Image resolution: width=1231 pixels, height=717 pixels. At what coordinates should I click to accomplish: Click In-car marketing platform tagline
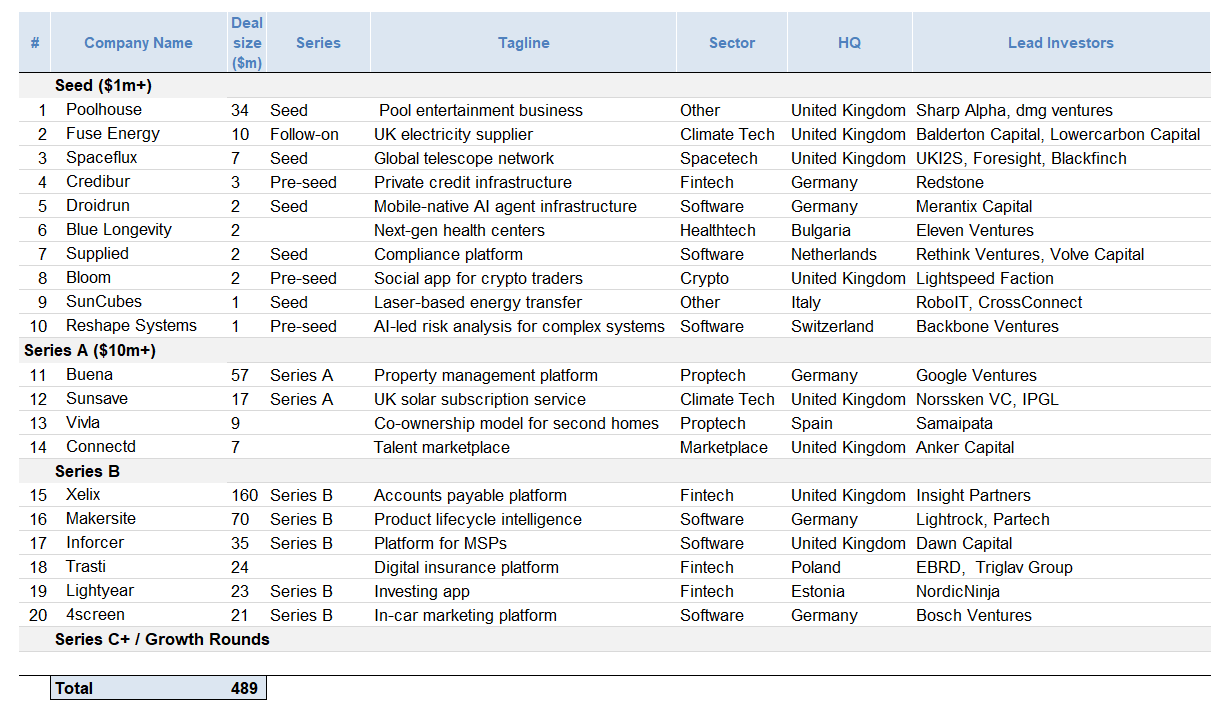465,615
